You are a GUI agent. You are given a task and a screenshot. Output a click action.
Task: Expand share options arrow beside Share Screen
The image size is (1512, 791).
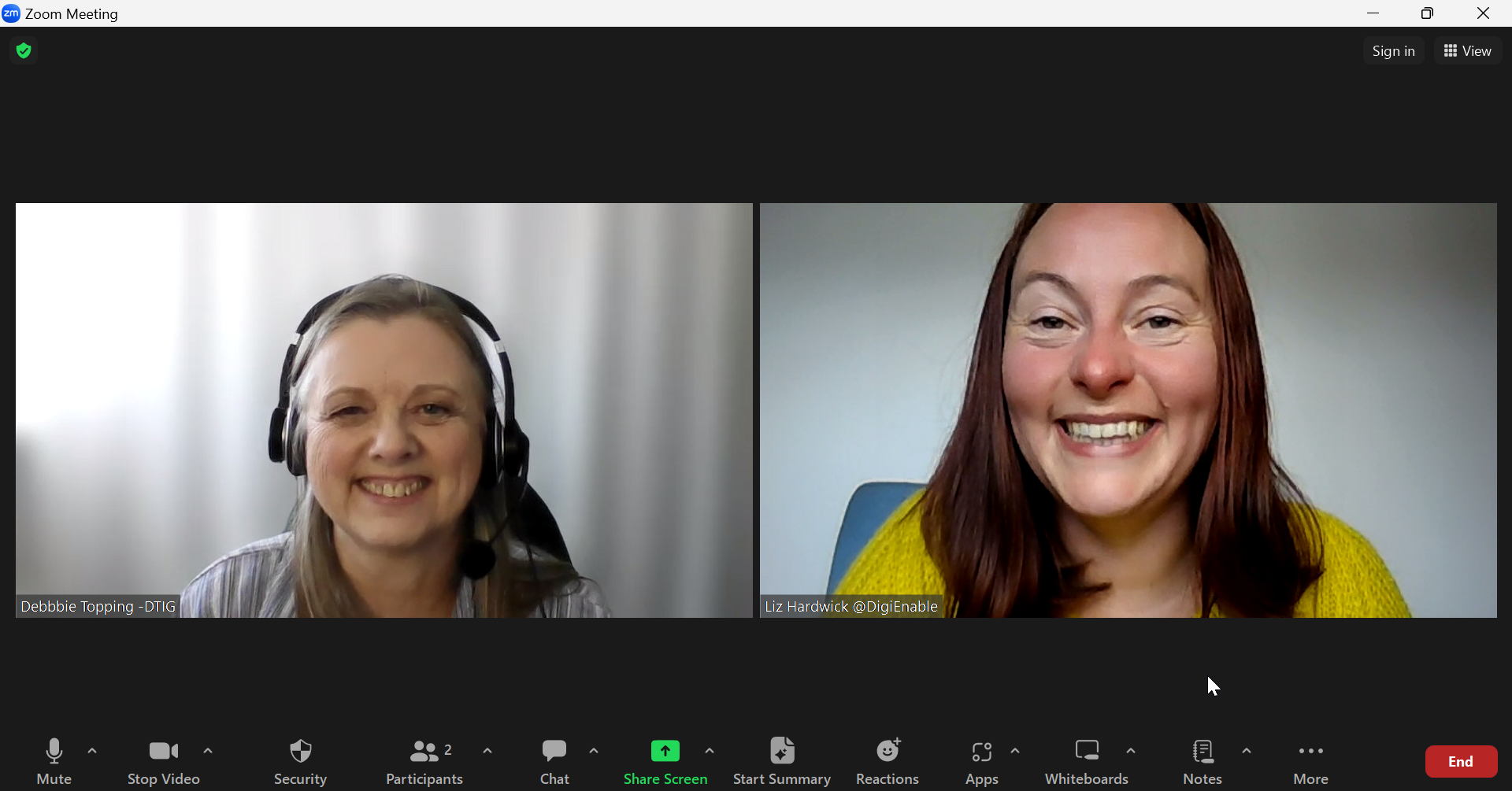pyautogui.click(x=710, y=751)
